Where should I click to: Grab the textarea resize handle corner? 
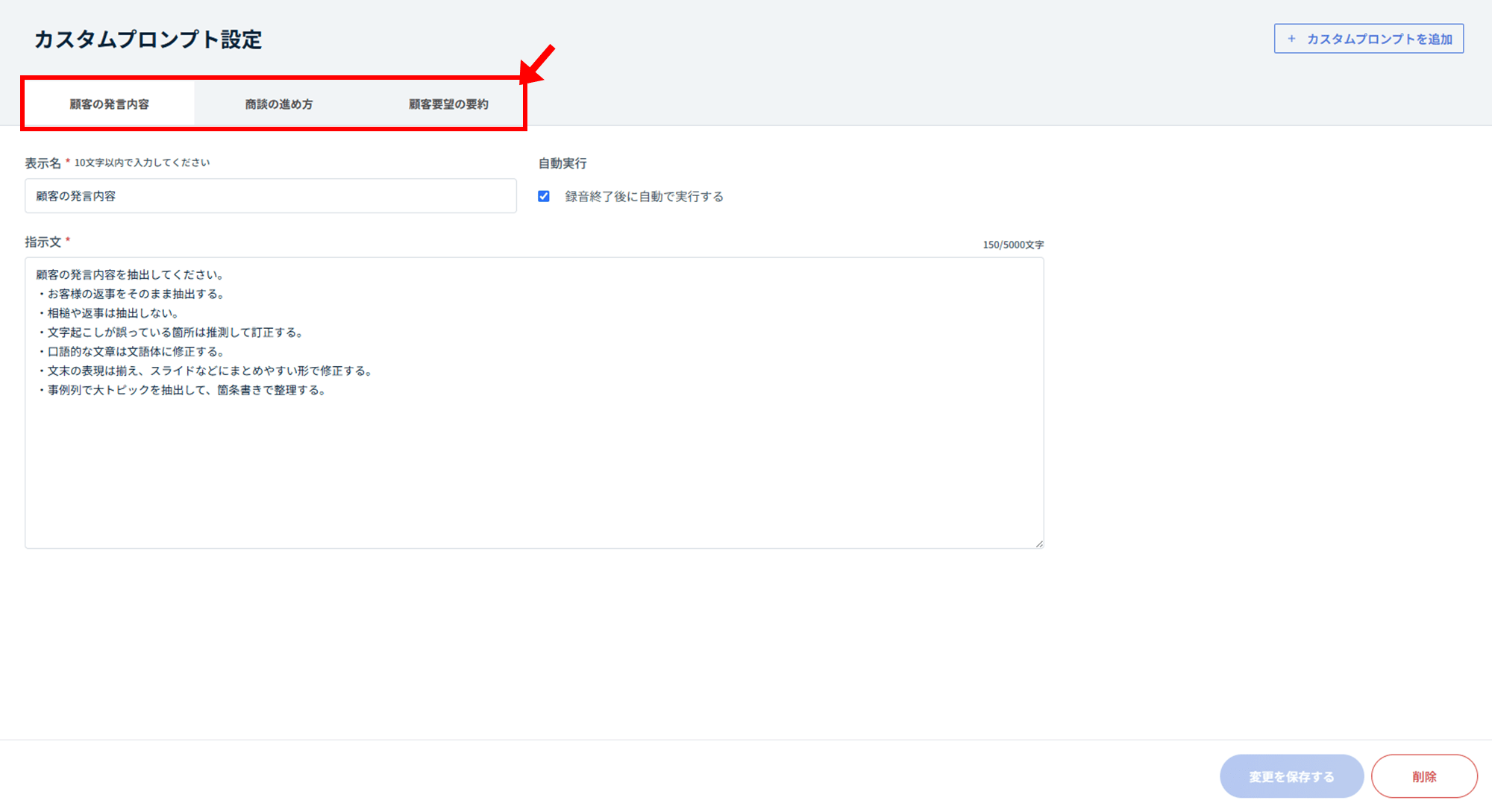click(1039, 544)
